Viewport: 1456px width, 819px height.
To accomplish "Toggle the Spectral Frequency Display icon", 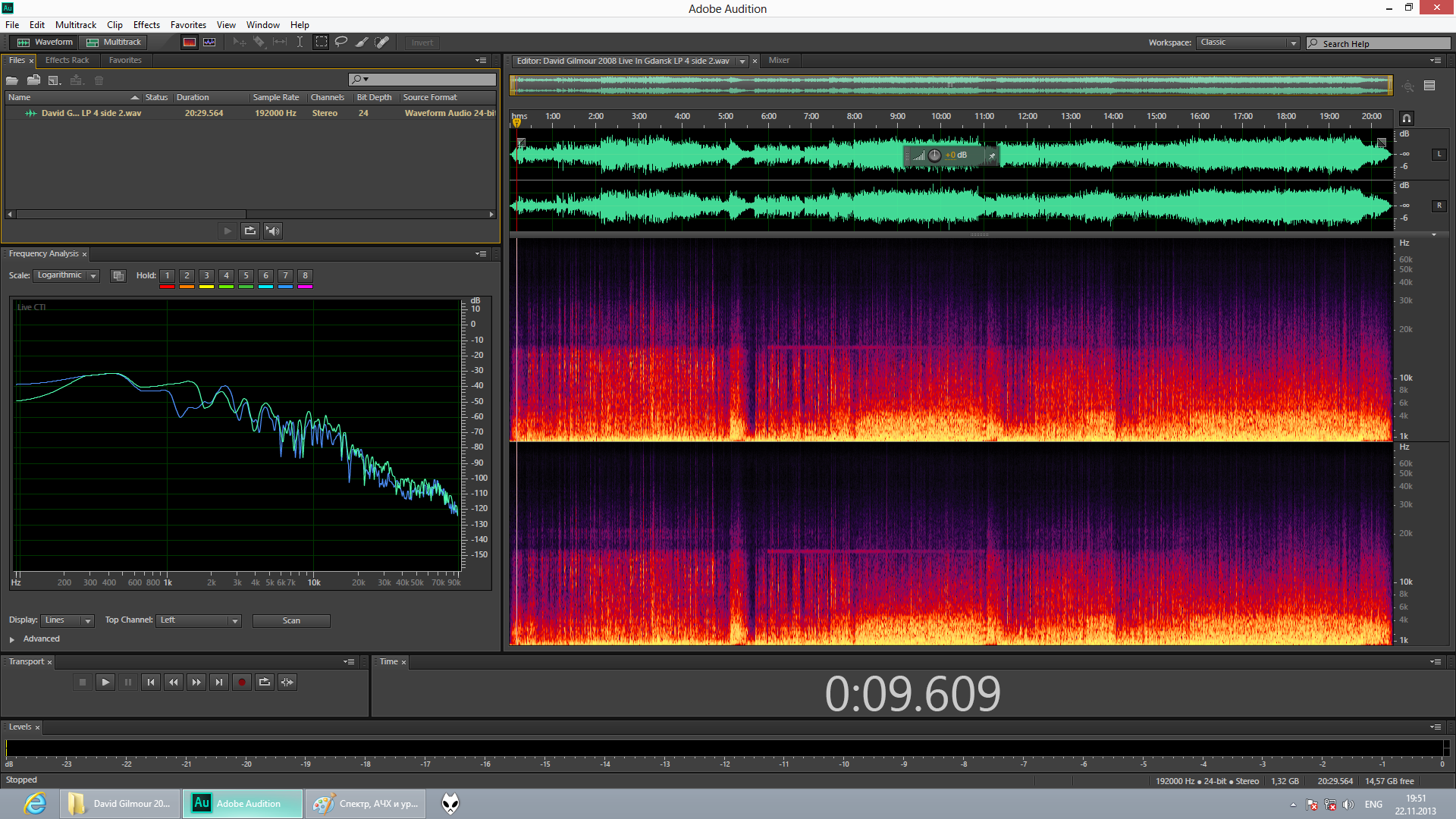I will [190, 42].
